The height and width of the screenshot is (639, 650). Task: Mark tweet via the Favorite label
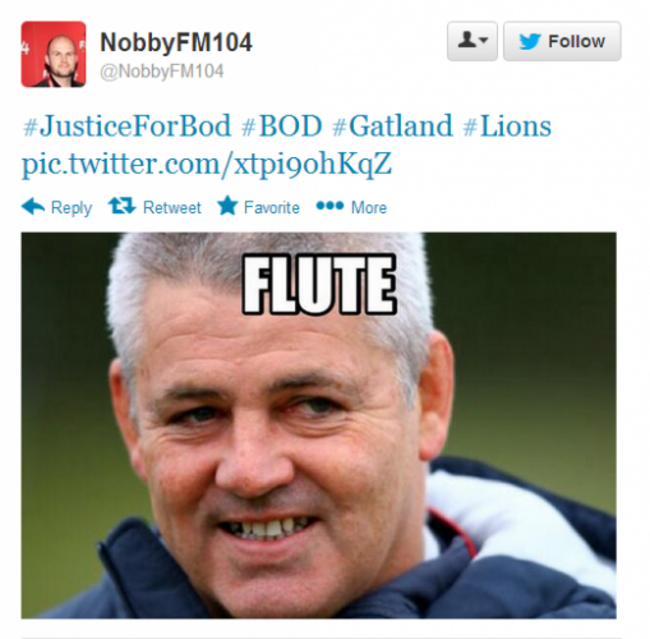(x=272, y=207)
